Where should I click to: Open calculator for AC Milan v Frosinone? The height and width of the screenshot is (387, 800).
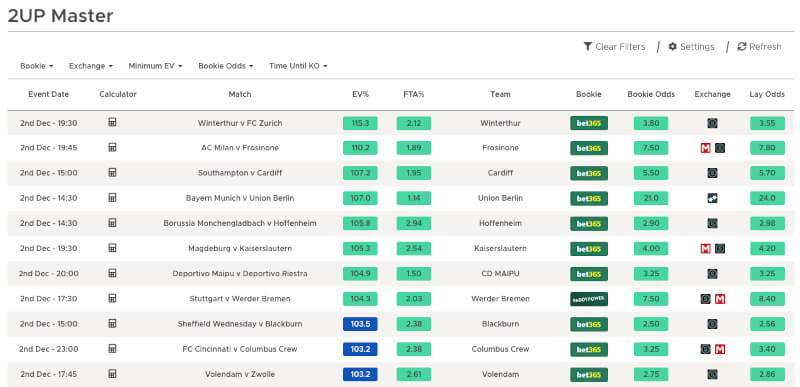point(113,147)
